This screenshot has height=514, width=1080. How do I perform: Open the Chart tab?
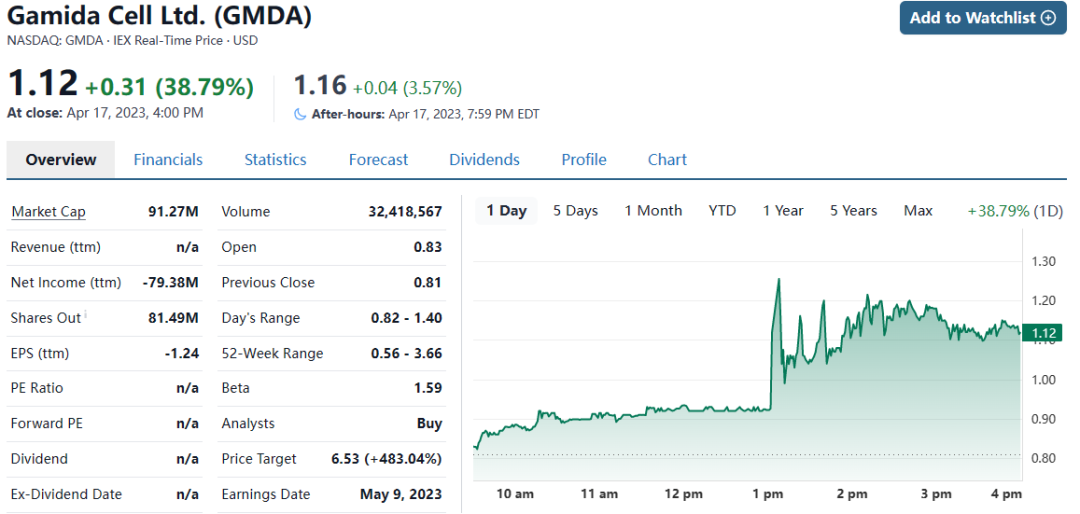tap(667, 160)
